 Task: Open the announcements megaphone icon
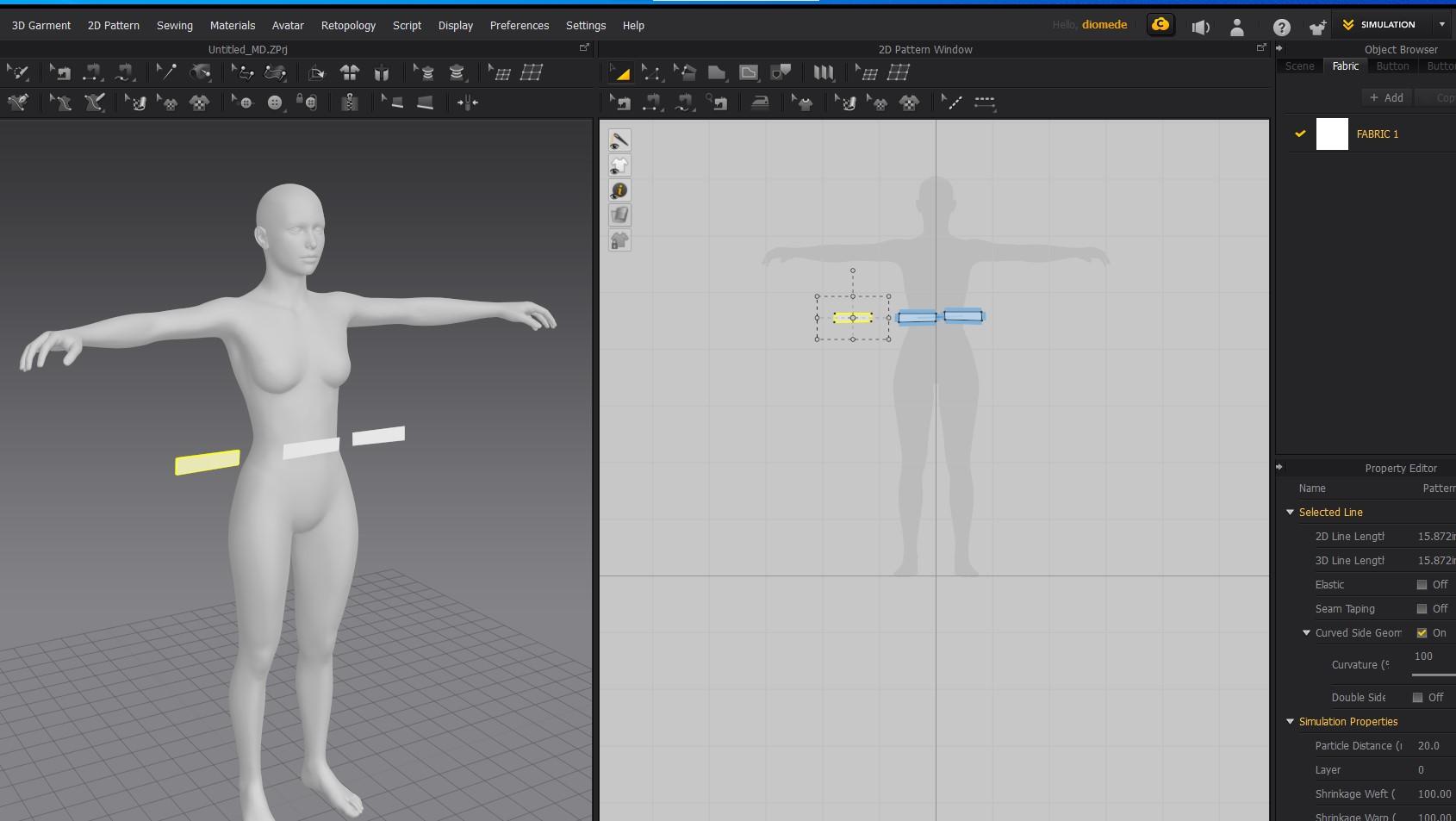(x=1200, y=27)
